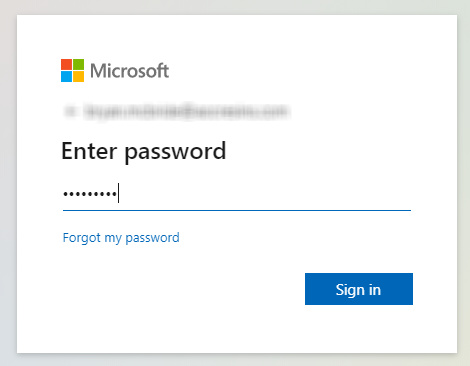Click the Sign in button
Screen dimensions: 470x366
[359, 289]
